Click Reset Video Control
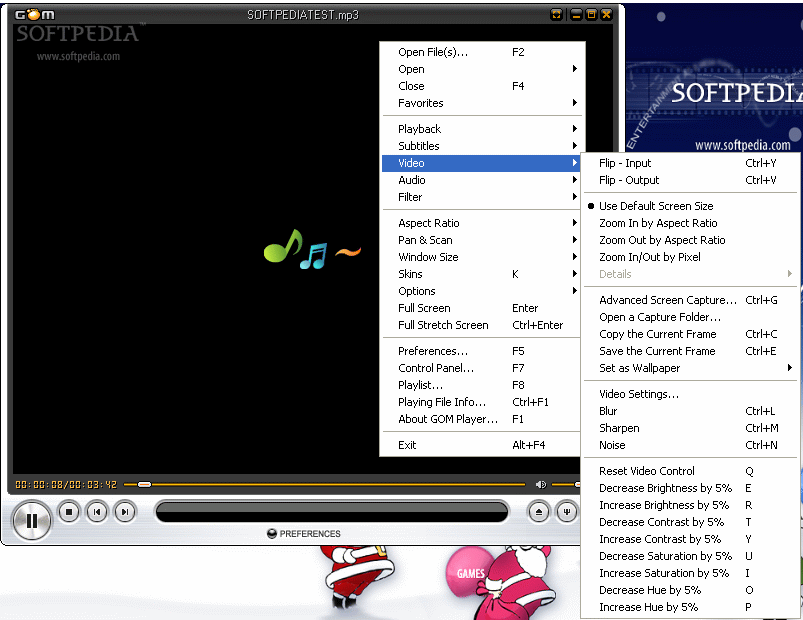This screenshot has height=620, width=803. [x=690, y=471]
